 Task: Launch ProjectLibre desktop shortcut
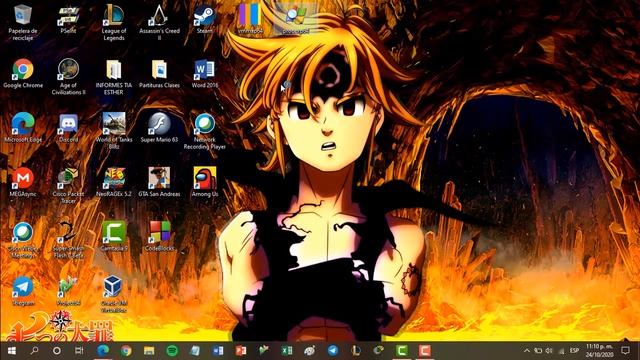tap(68, 291)
